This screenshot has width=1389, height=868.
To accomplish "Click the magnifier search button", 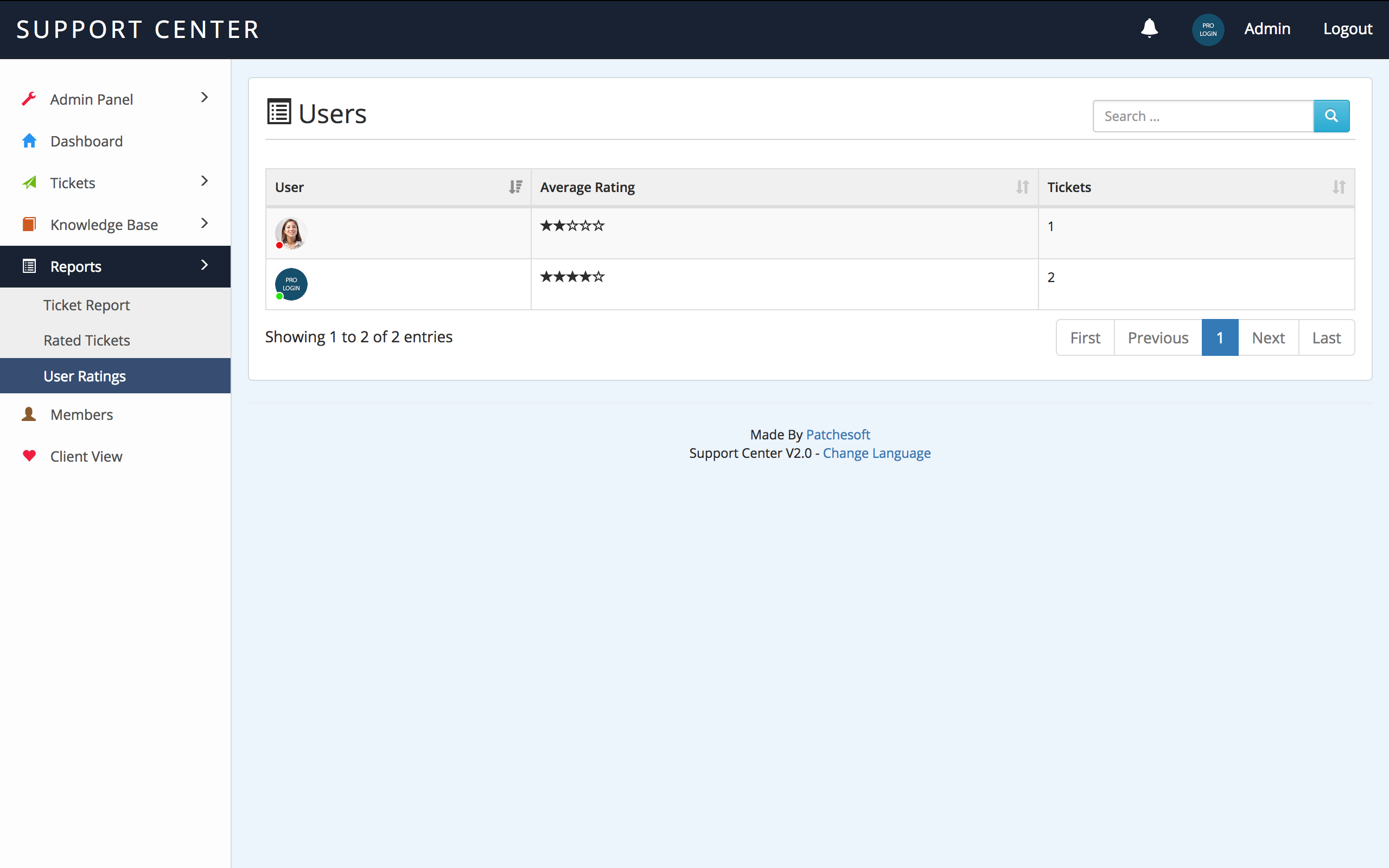I will (x=1331, y=116).
